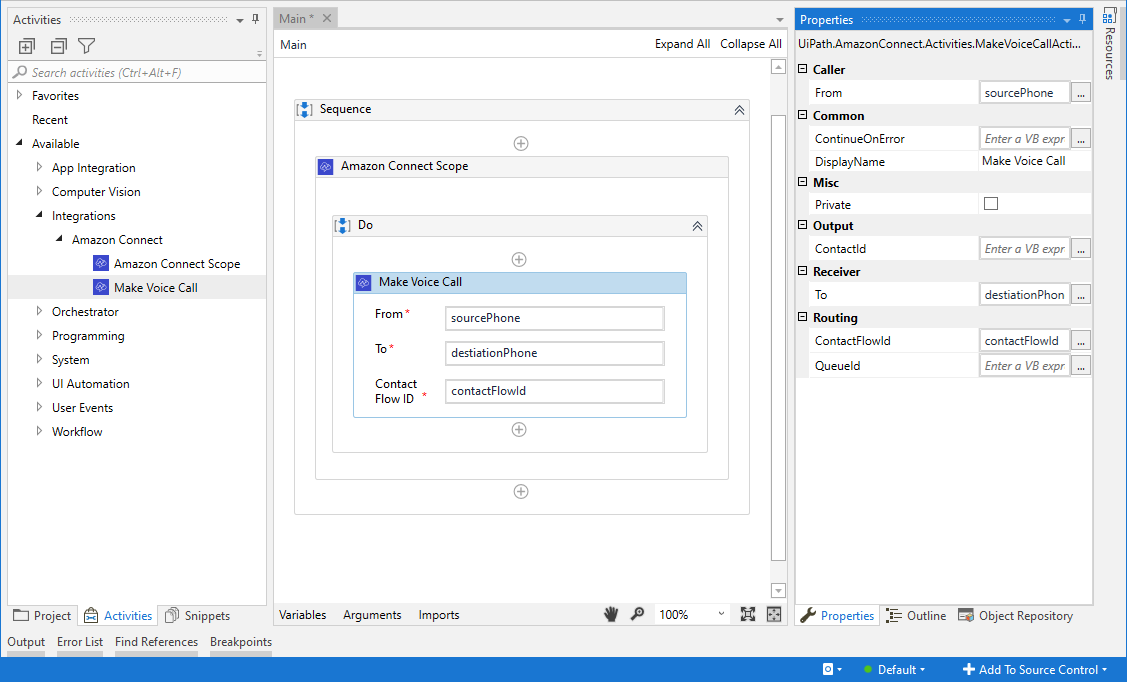Open the Output panel tab
1127x682 pixels.
26,642
